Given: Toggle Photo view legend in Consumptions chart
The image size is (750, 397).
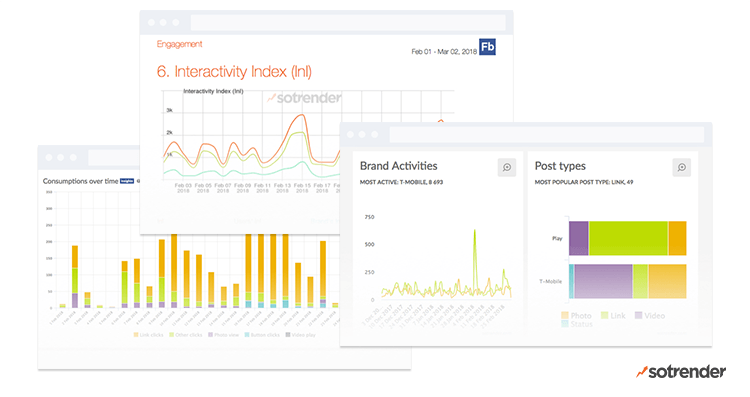Looking at the screenshot, I should point(223,335).
